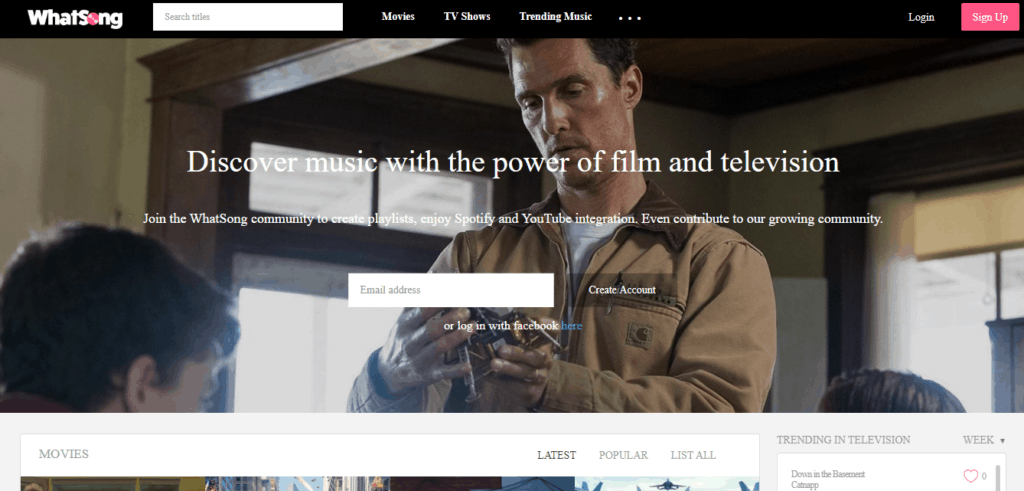This screenshot has height=491, width=1024.
Task: Go to TV Shows section
Action: (467, 17)
